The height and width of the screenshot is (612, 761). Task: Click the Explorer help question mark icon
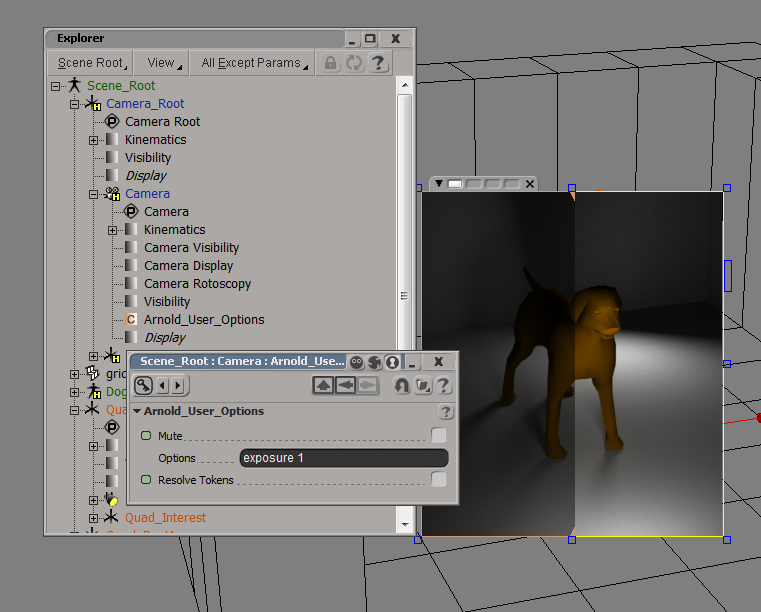click(378, 63)
